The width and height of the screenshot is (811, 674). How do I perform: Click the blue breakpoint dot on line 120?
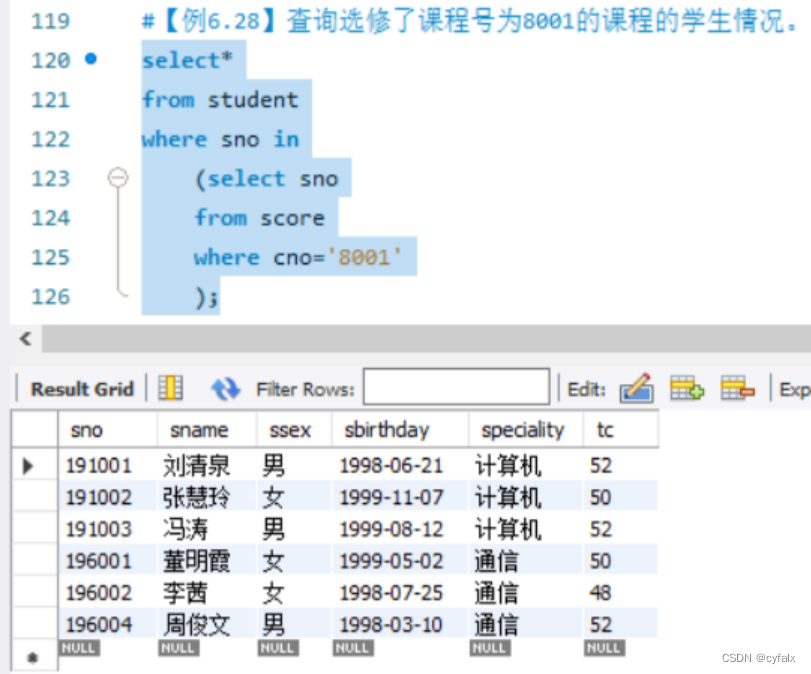click(x=91, y=59)
